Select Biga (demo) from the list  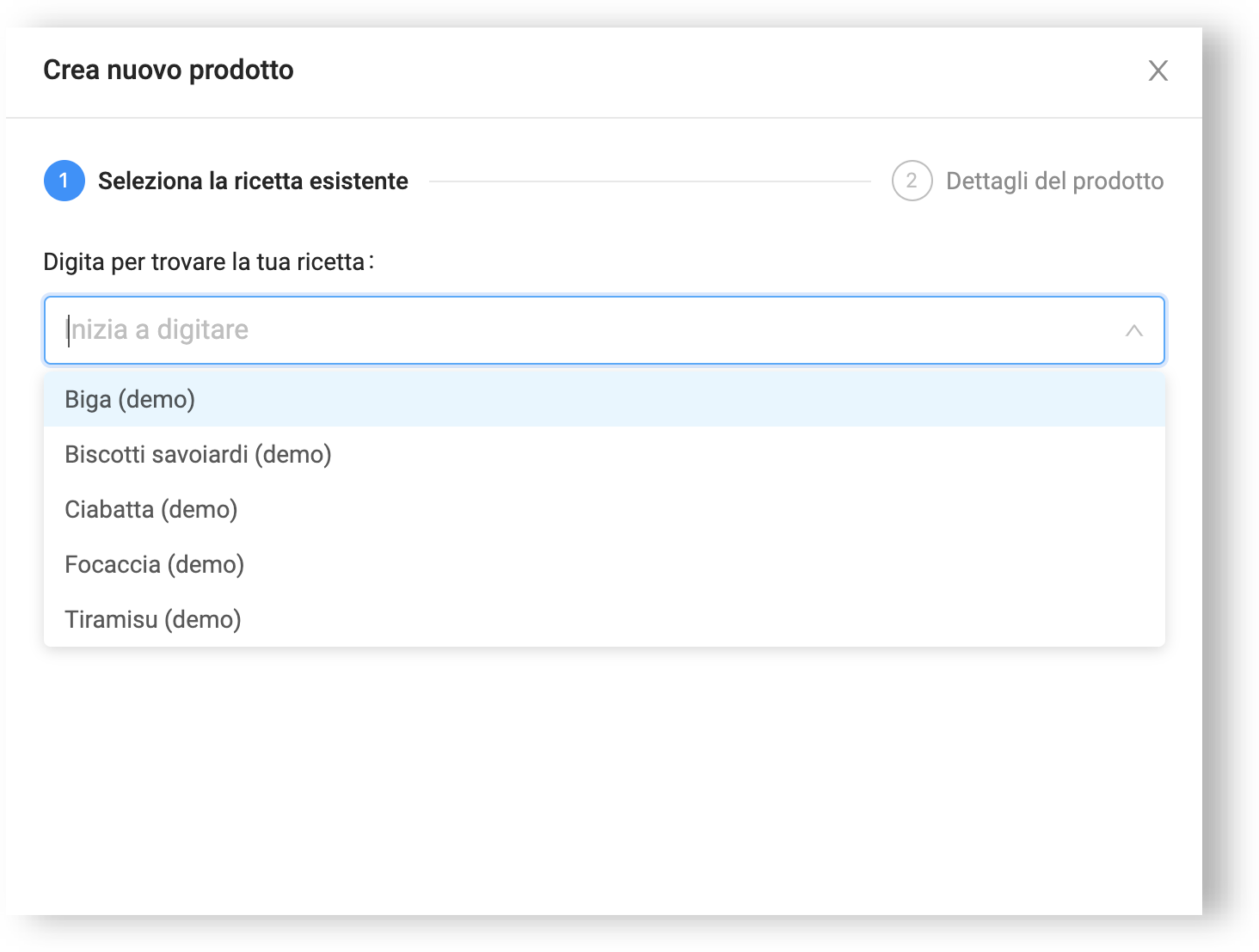point(130,399)
